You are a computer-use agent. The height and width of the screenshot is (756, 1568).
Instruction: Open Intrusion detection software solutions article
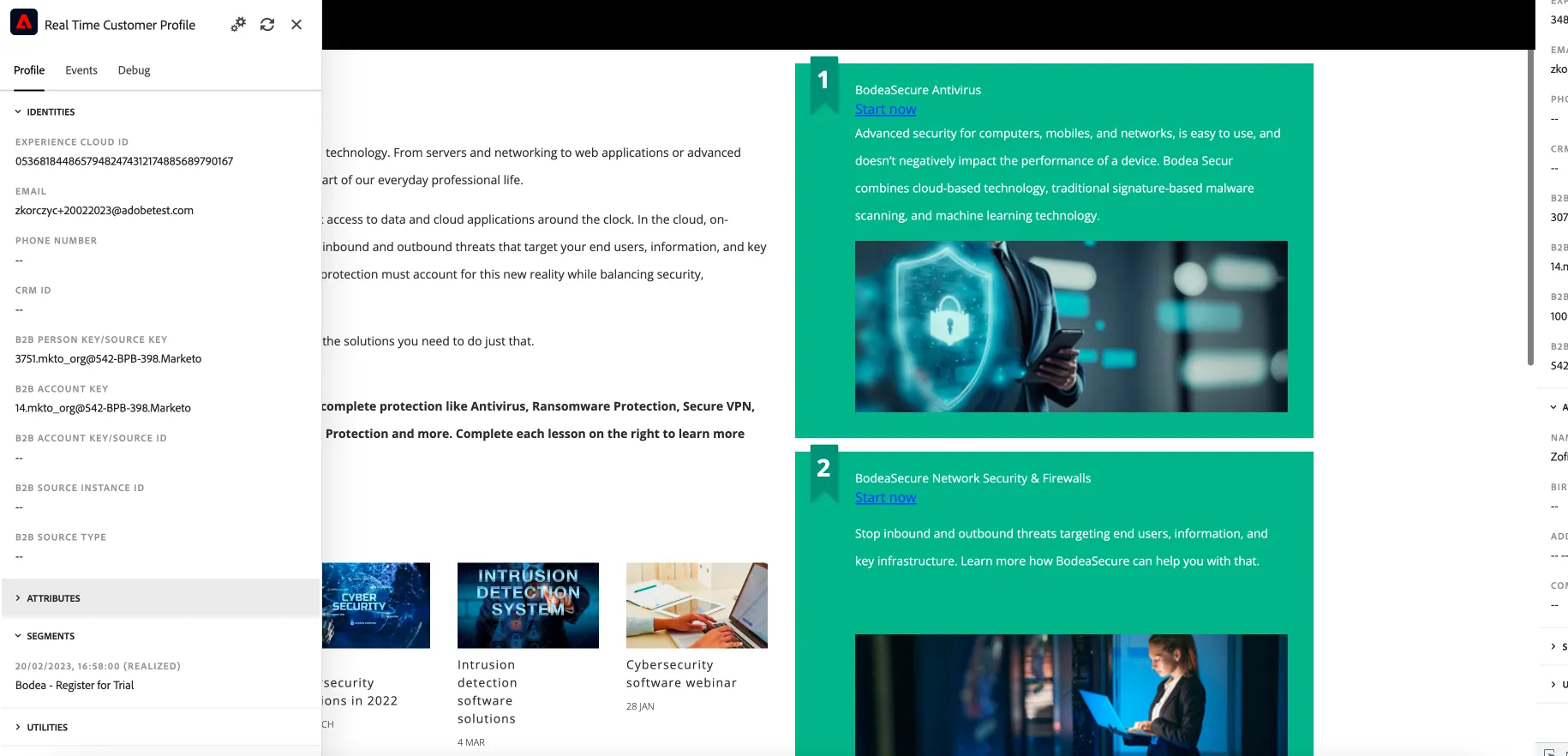pos(488,692)
